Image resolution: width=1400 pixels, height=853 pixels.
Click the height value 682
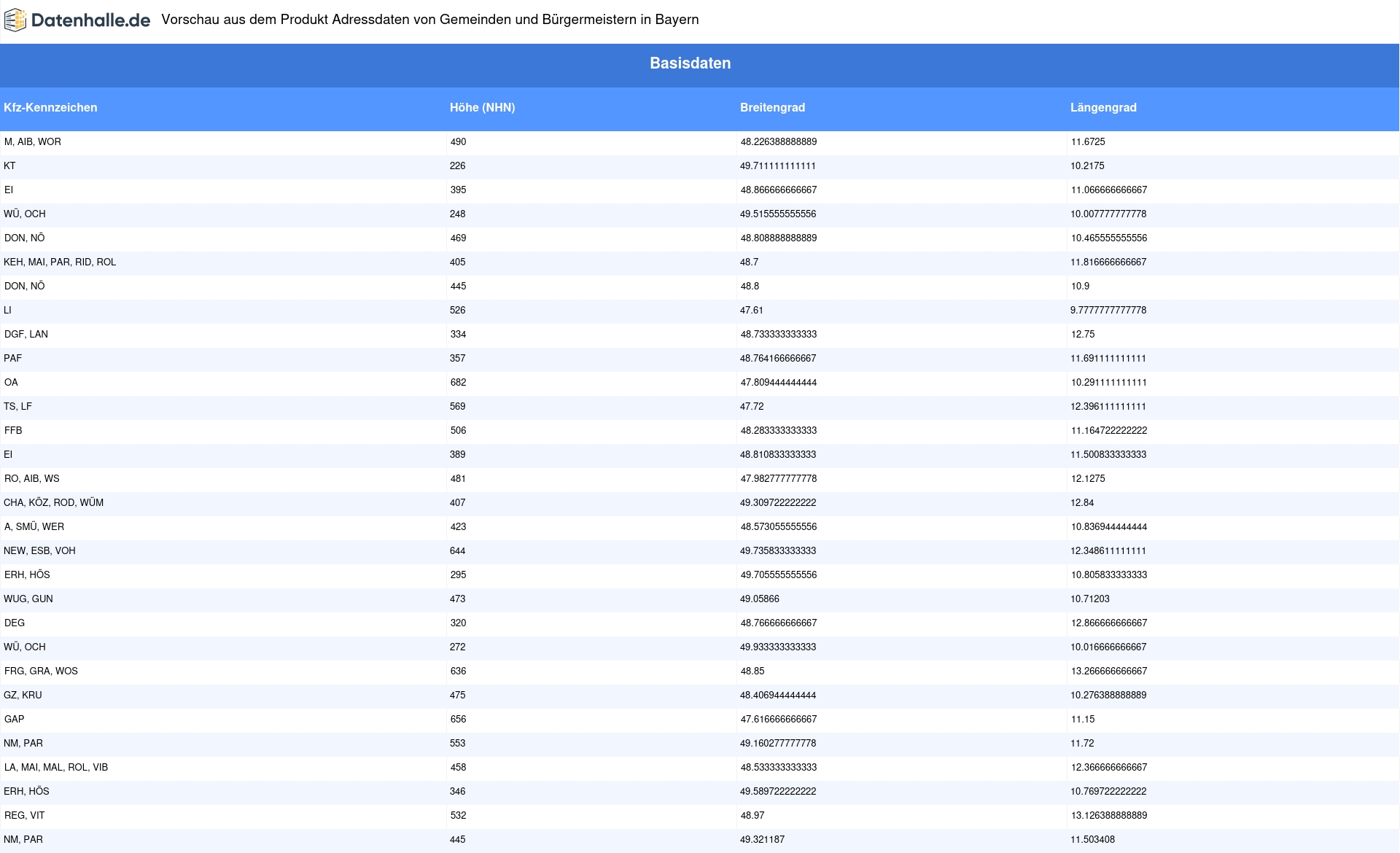point(458,383)
